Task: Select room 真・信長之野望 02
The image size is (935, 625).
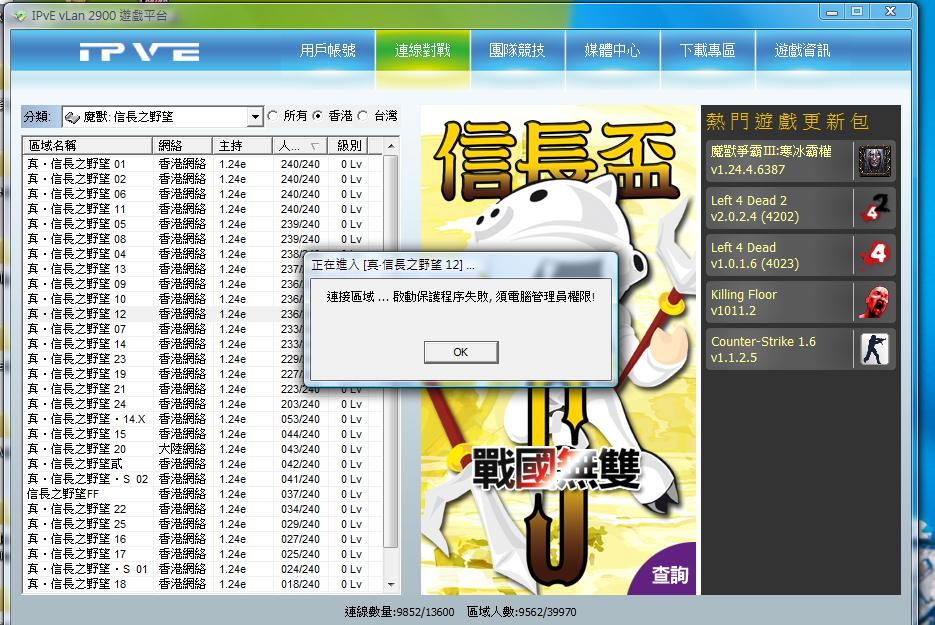Action: pyautogui.click(x=203, y=179)
